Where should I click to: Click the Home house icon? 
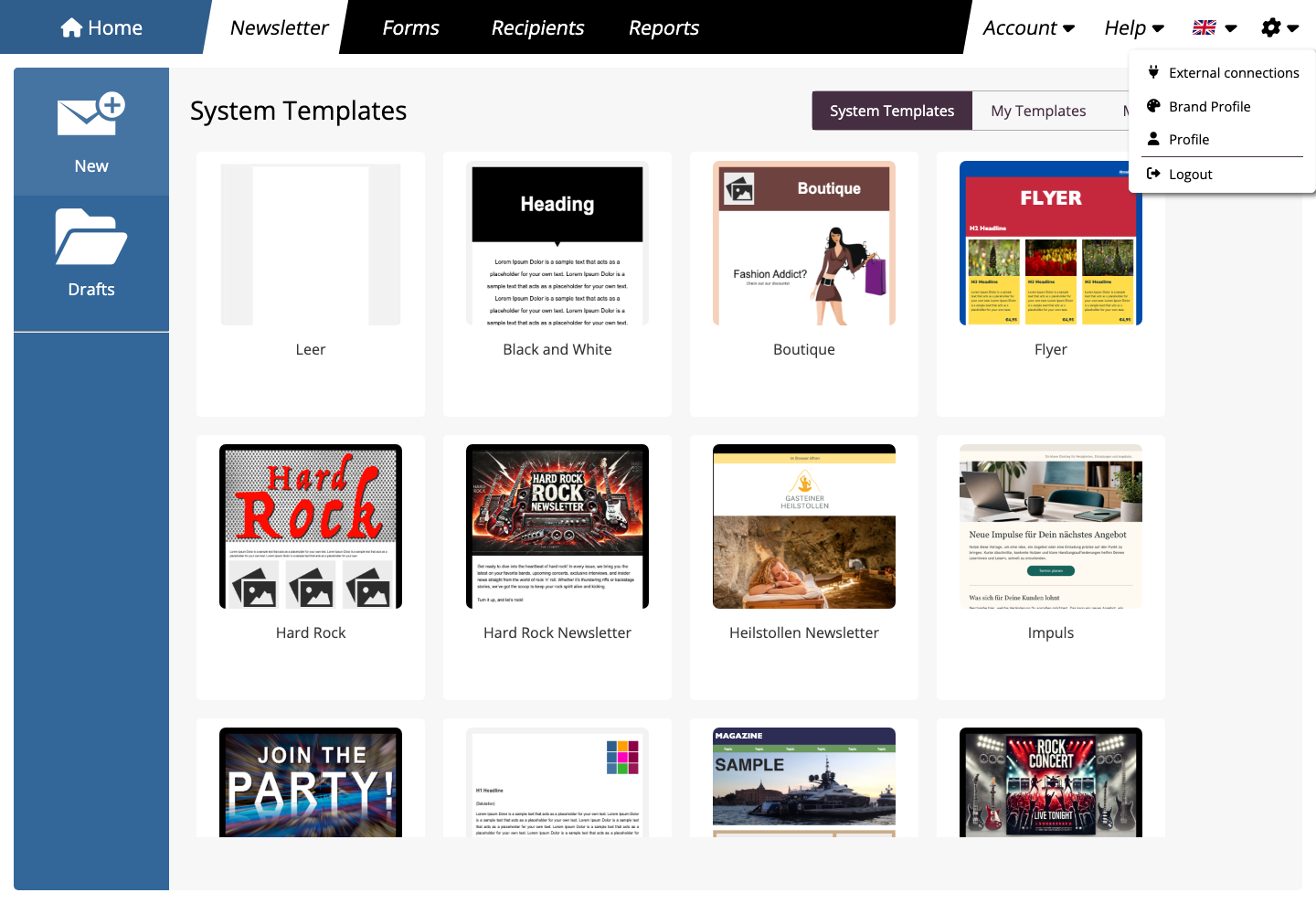71,27
